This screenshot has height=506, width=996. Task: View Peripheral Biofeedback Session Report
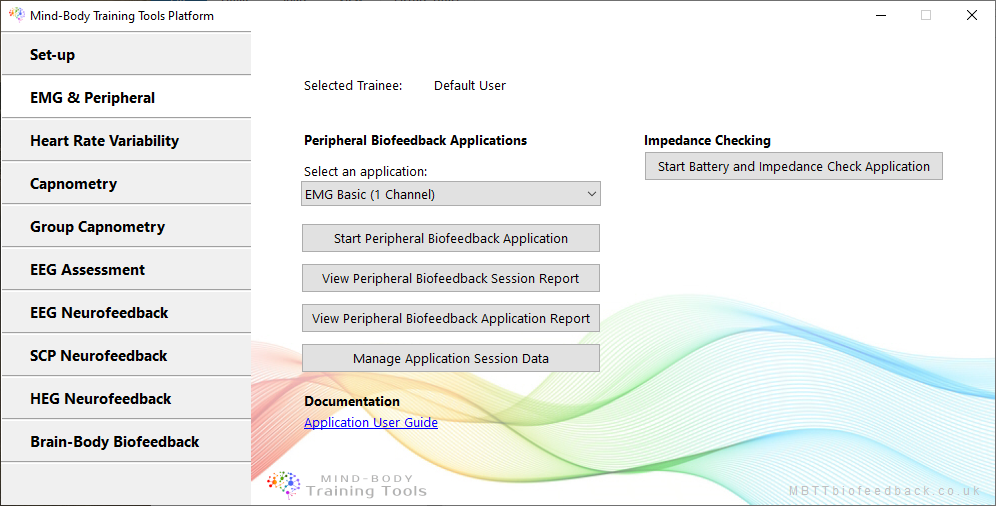(450, 278)
